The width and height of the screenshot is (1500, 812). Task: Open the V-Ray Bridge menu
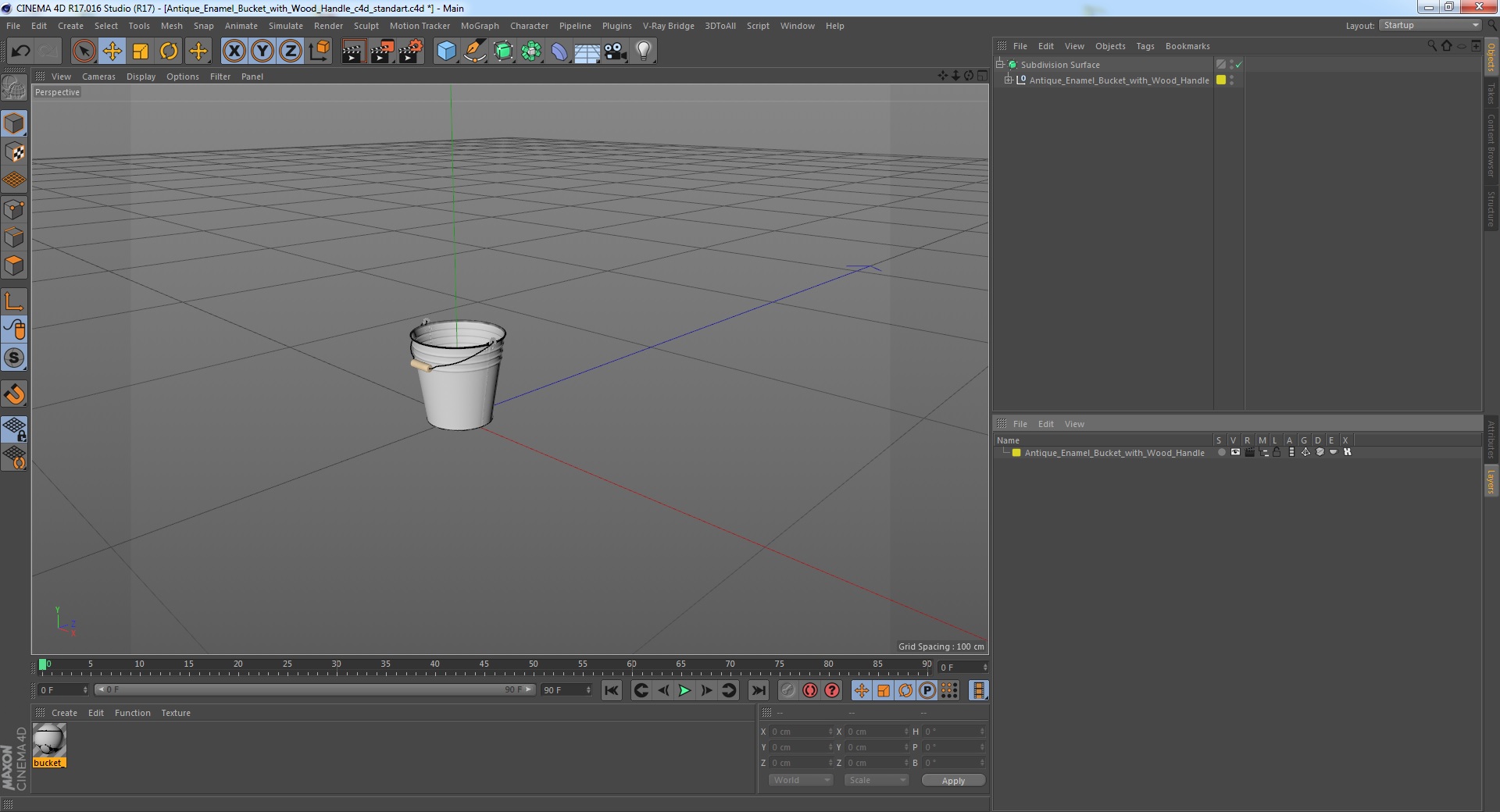click(x=669, y=26)
